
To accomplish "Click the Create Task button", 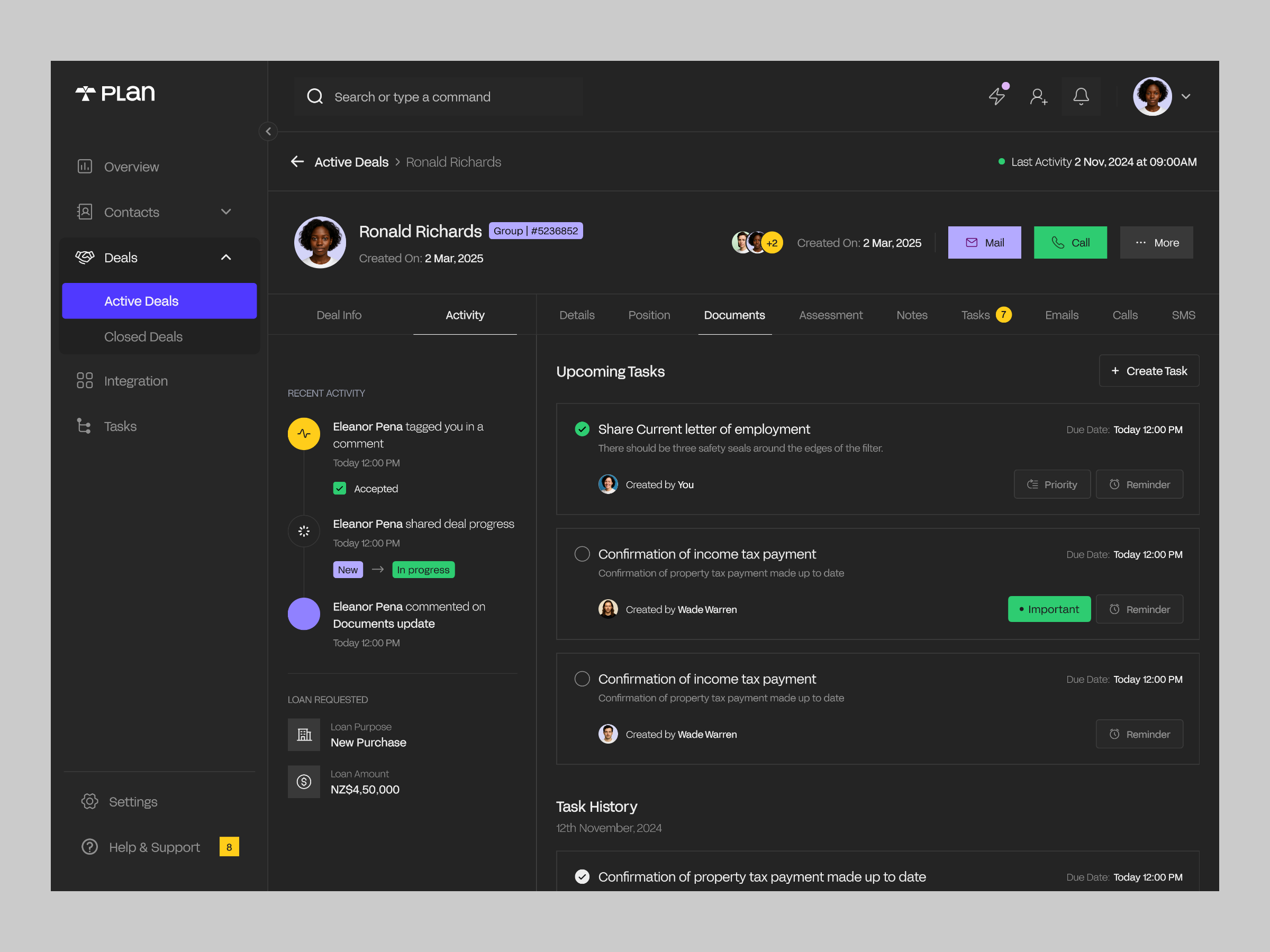I will (1148, 371).
